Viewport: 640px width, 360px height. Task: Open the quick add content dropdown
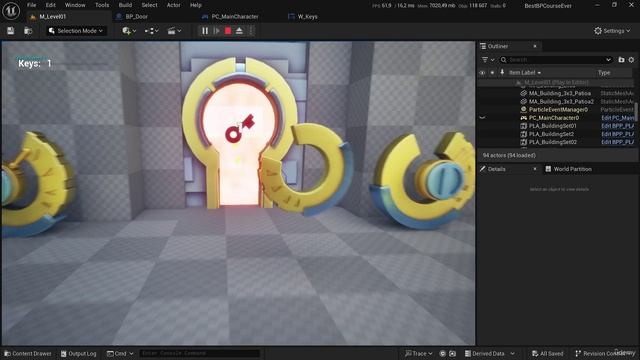pos(129,31)
